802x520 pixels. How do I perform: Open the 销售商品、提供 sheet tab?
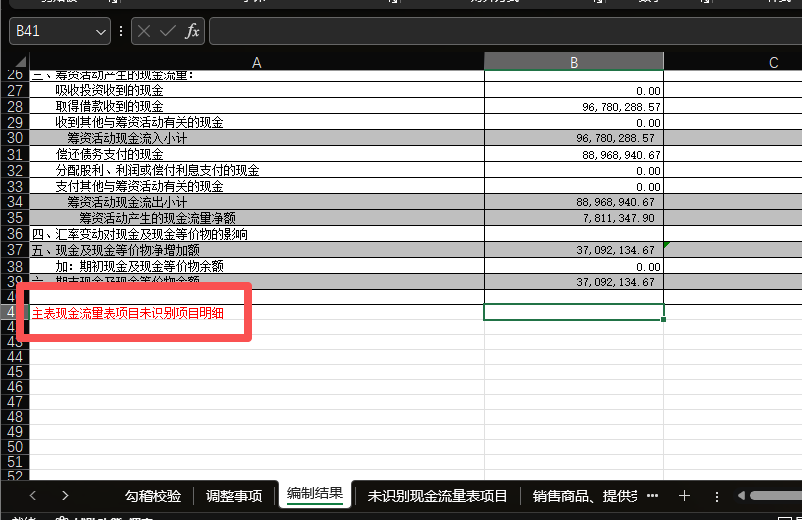(x=585, y=495)
